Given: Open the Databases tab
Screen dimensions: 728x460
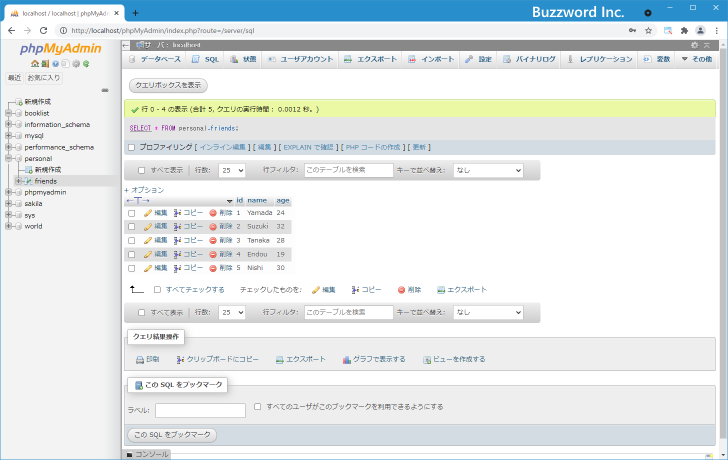Looking at the screenshot, I should coord(155,59).
